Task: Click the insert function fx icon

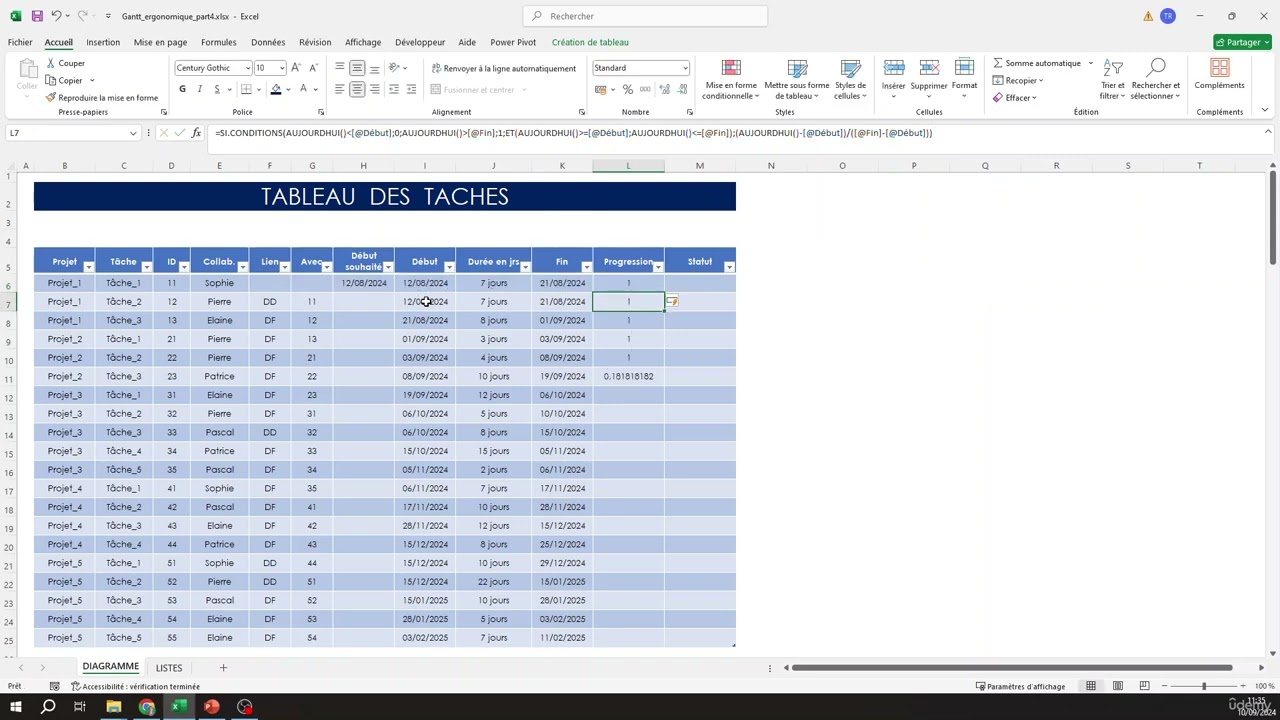Action: coord(197,133)
